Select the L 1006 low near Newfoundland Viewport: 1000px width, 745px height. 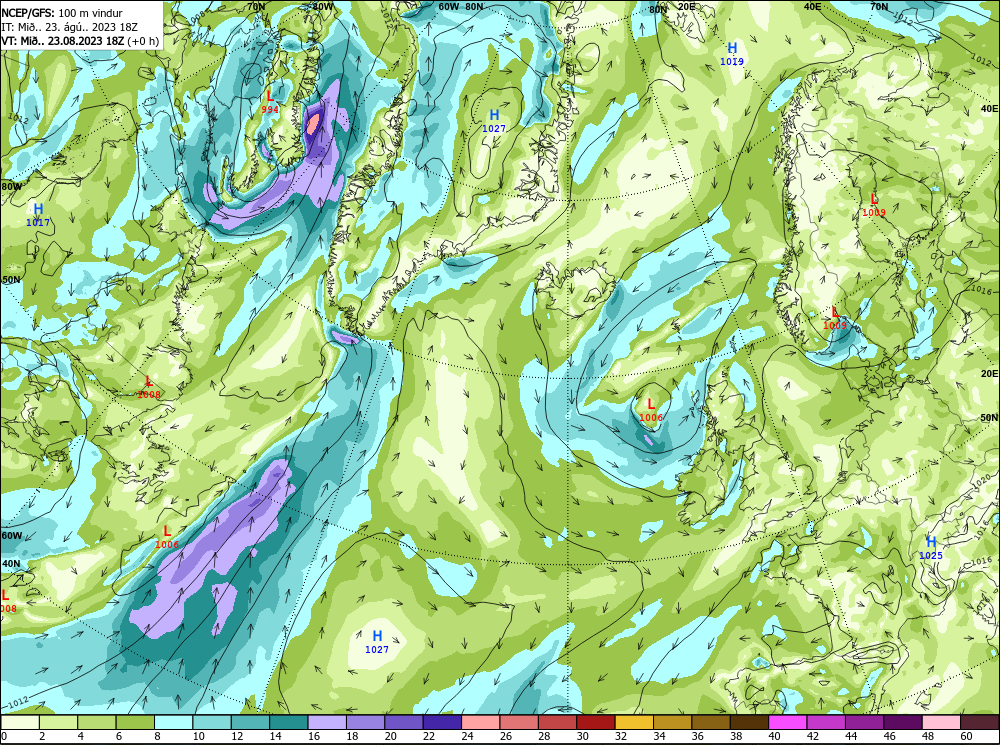(x=167, y=537)
